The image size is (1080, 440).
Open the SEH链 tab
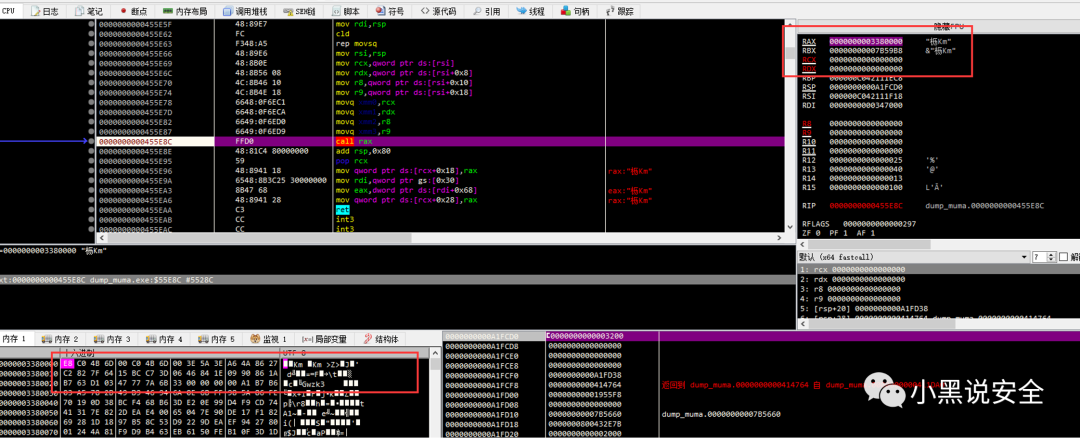pos(300,12)
